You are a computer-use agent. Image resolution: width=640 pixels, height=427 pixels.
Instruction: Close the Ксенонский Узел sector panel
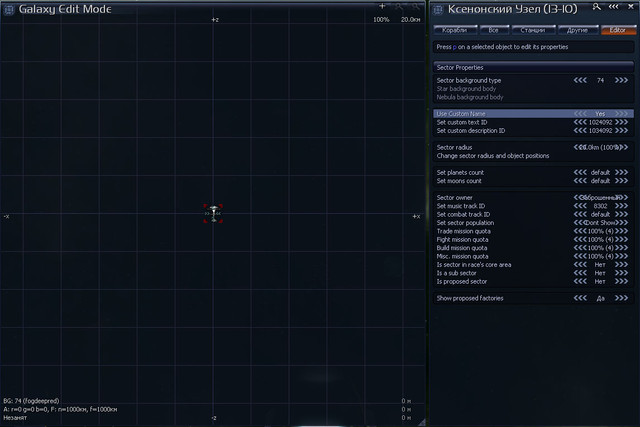(x=630, y=7)
